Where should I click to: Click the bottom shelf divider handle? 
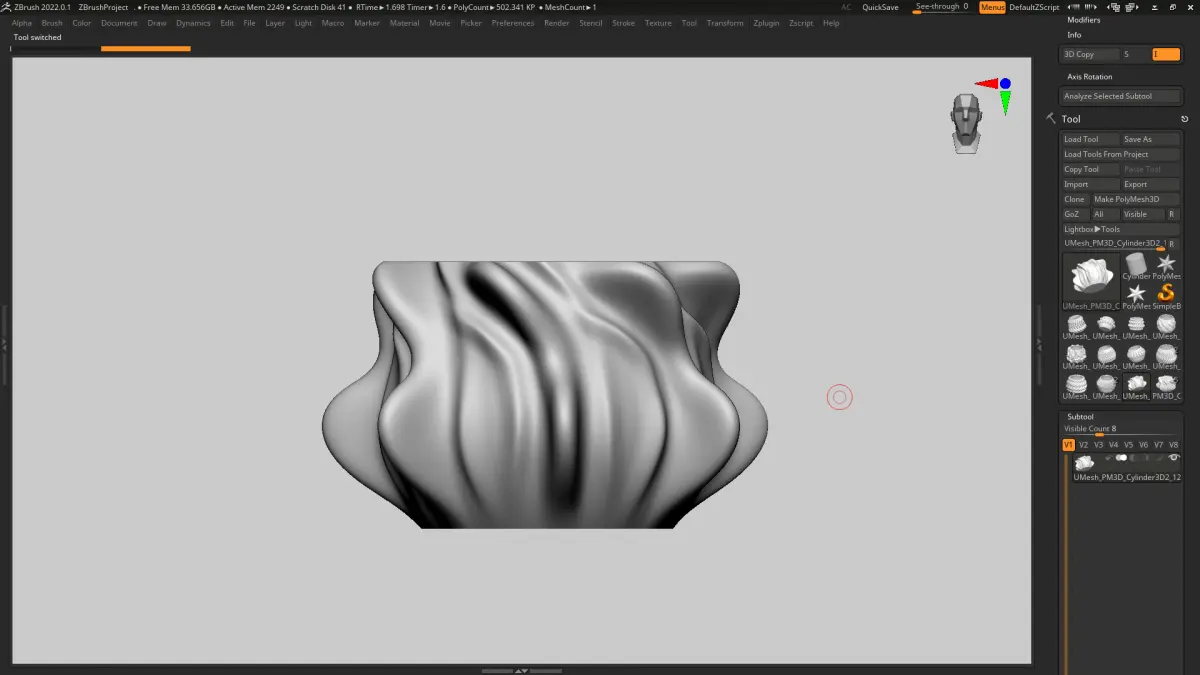[522, 671]
